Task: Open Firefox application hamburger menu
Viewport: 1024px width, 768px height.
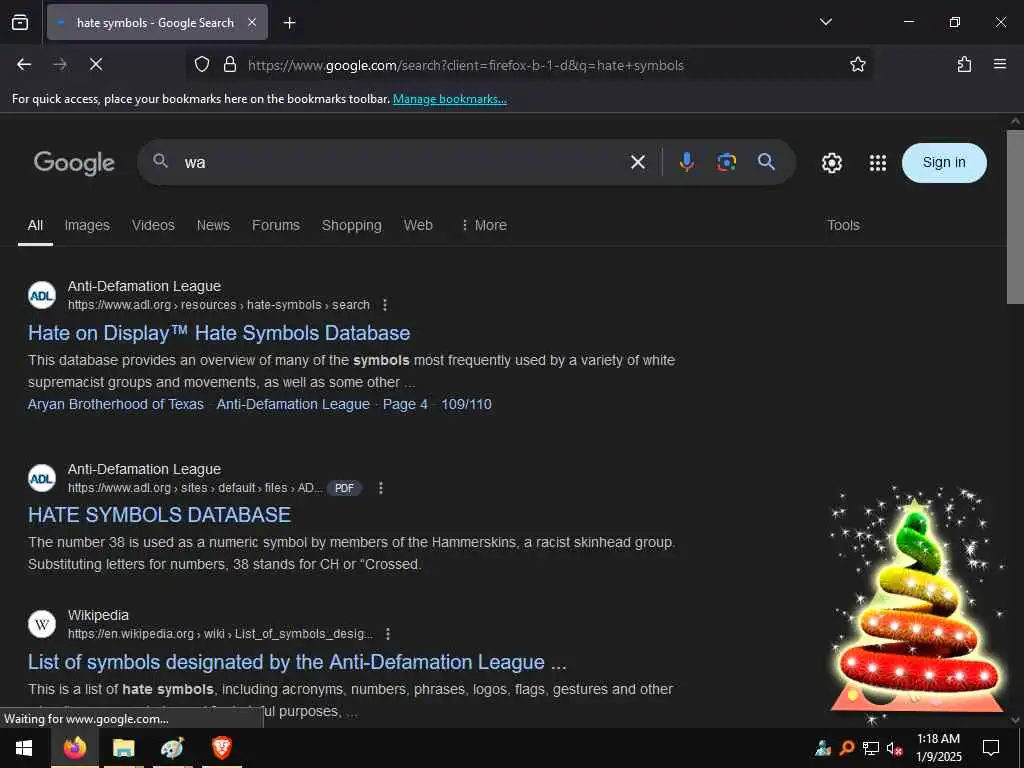Action: 999,64
